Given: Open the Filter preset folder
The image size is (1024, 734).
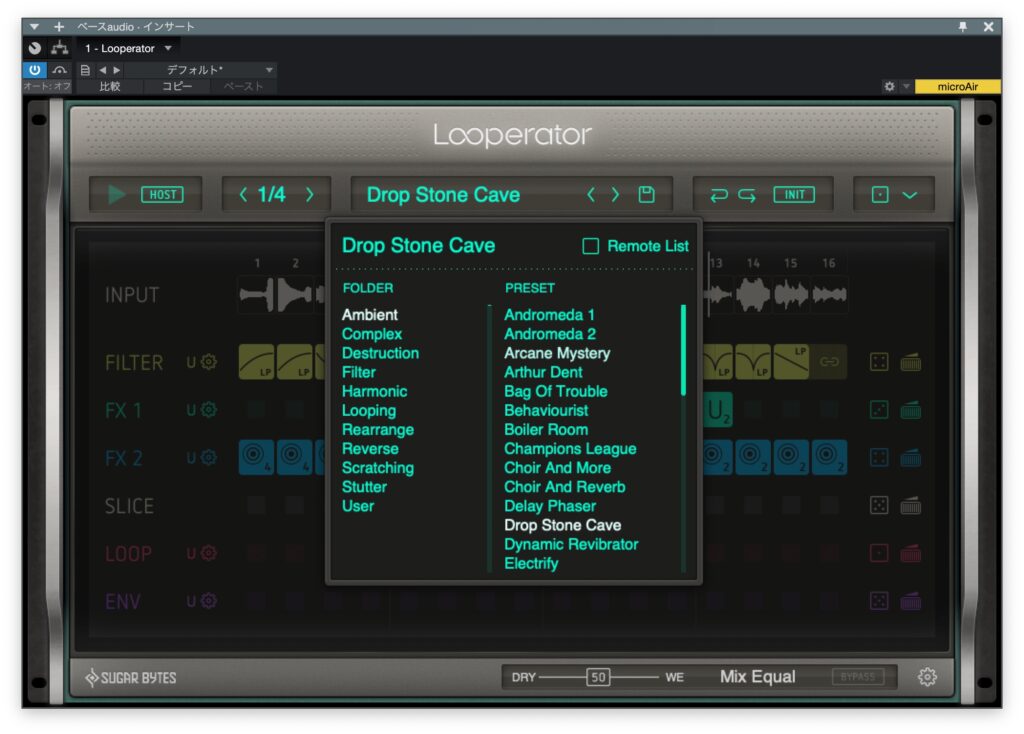Looking at the screenshot, I should pyautogui.click(x=359, y=372).
